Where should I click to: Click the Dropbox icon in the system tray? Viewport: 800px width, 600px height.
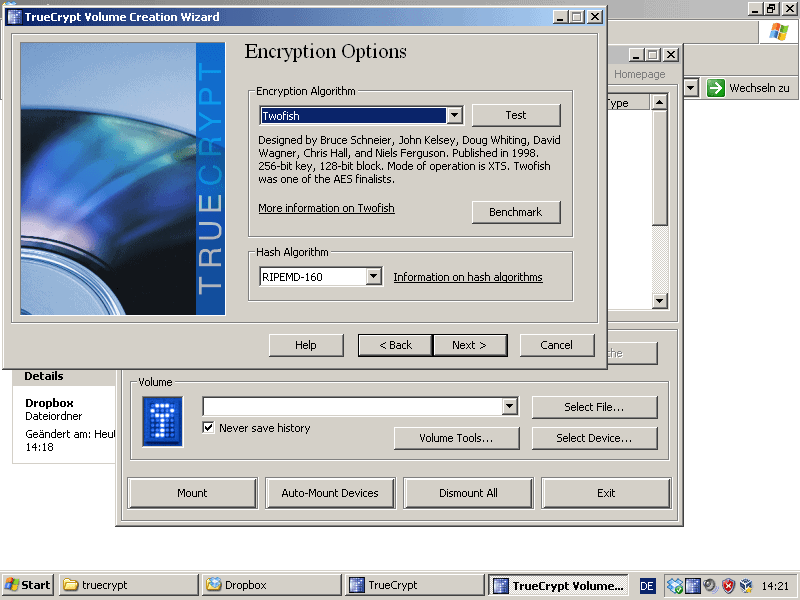point(675,585)
